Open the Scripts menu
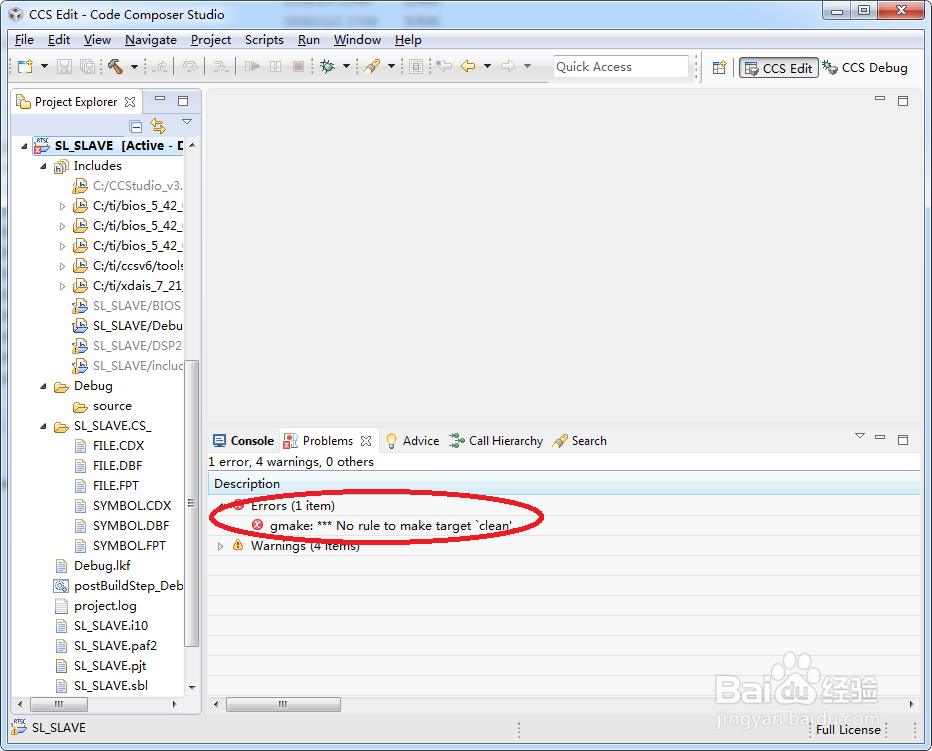The image size is (932, 751). point(264,40)
